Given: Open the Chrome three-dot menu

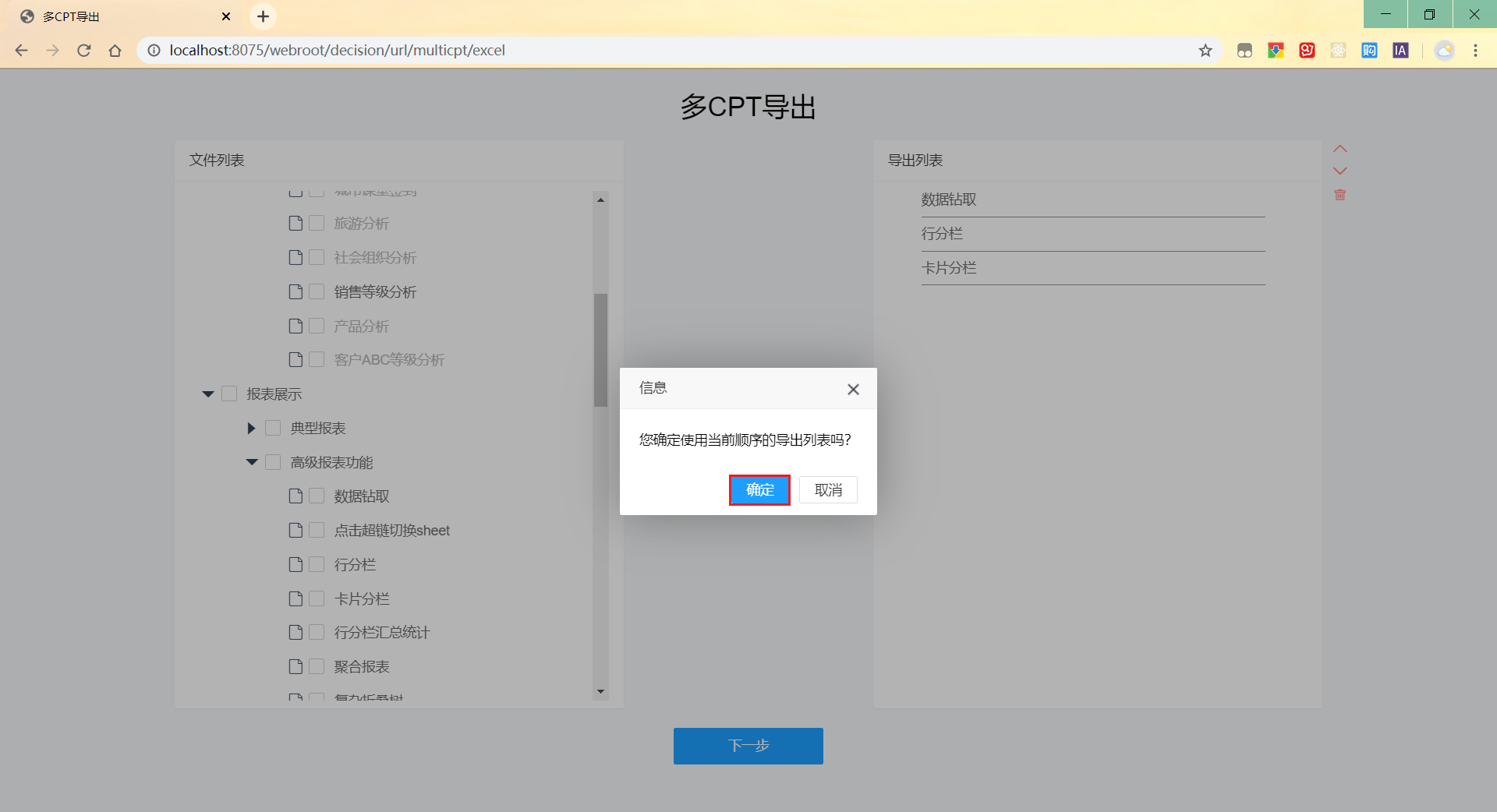Looking at the screenshot, I should tap(1475, 51).
